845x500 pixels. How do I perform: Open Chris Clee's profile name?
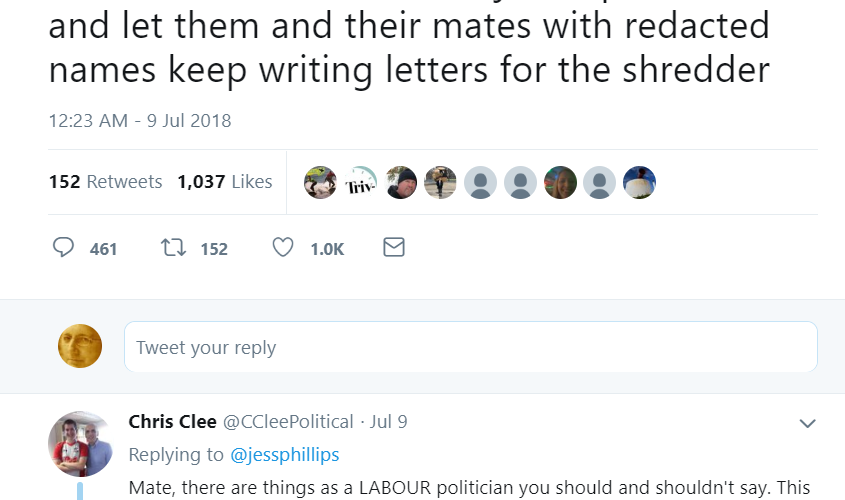(x=172, y=422)
